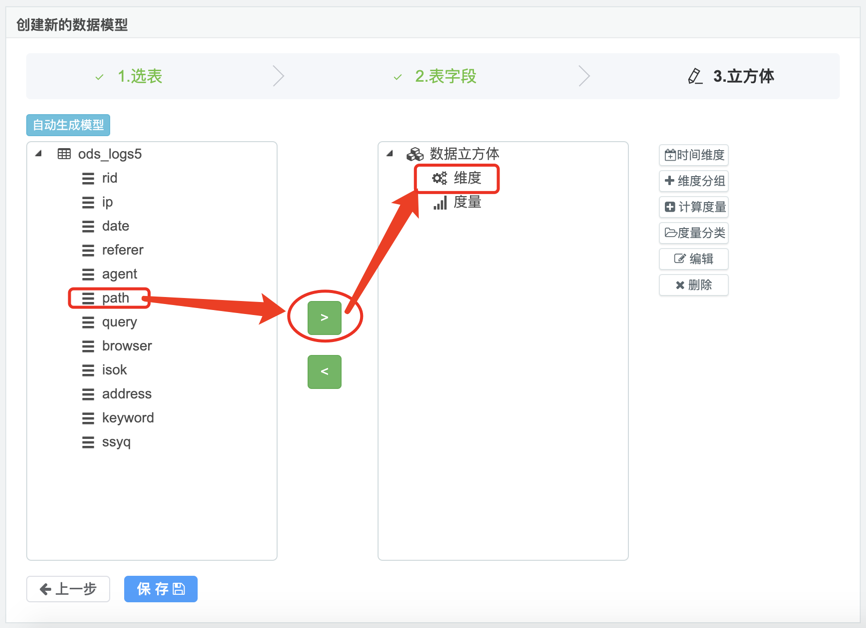This screenshot has height=628, width=866.
Task: Click the 编辑 edit button
Action: (x=694, y=259)
